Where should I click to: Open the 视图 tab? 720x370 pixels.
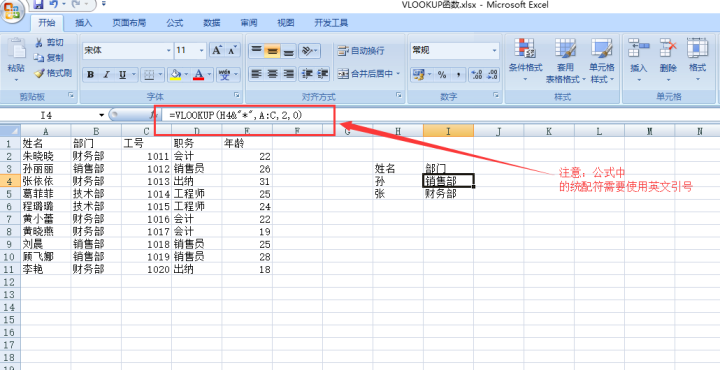pos(286,23)
